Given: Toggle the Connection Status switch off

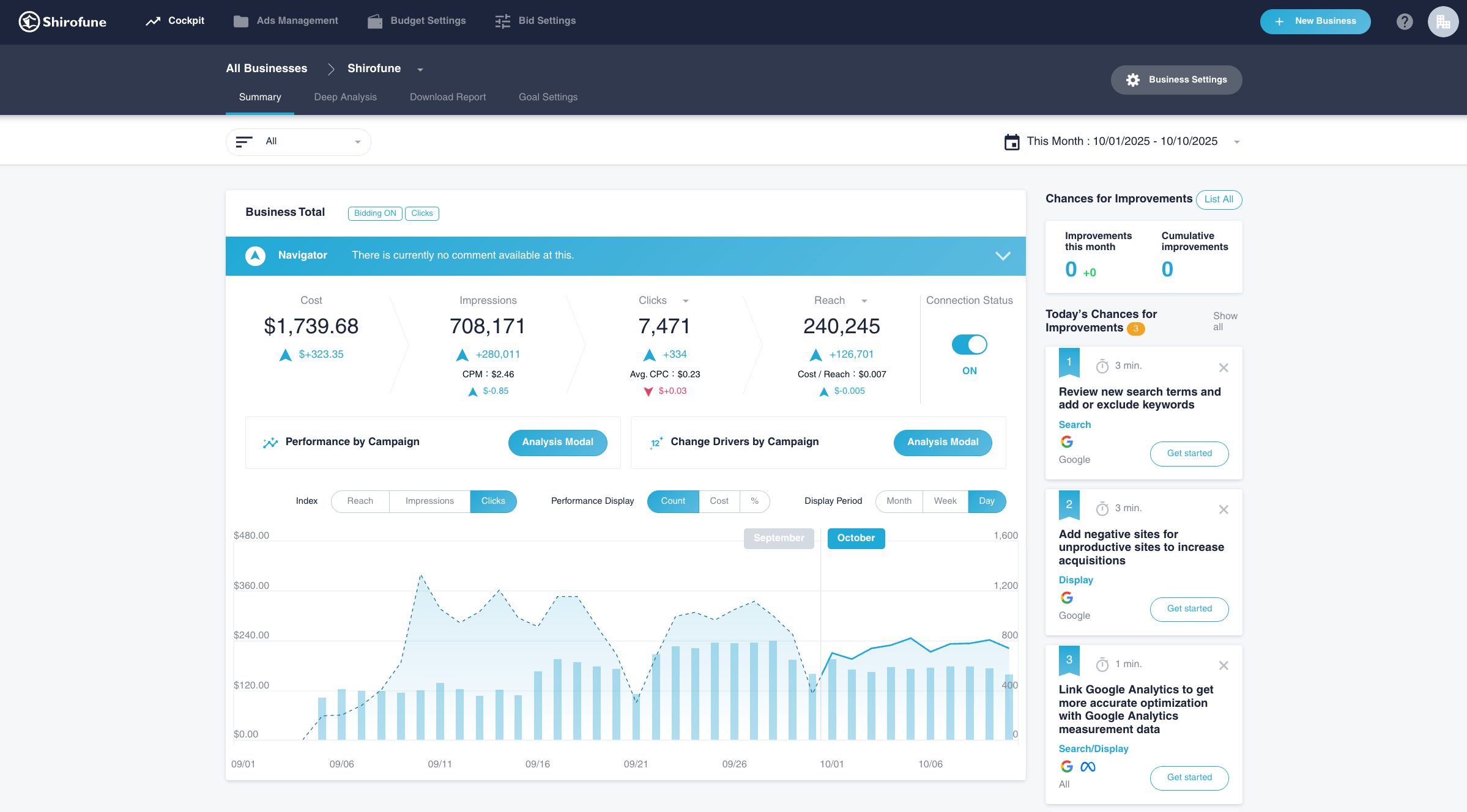Looking at the screenshot, I should 969,345.
